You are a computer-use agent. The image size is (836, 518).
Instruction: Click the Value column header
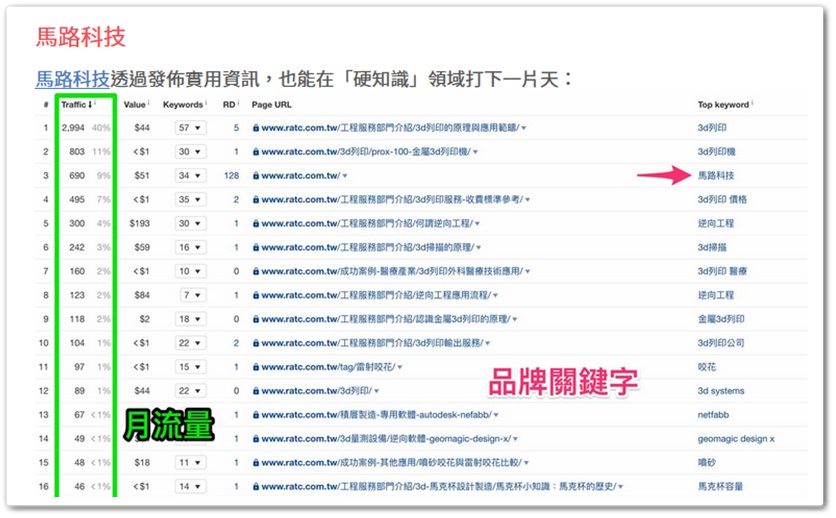point(134,104)
